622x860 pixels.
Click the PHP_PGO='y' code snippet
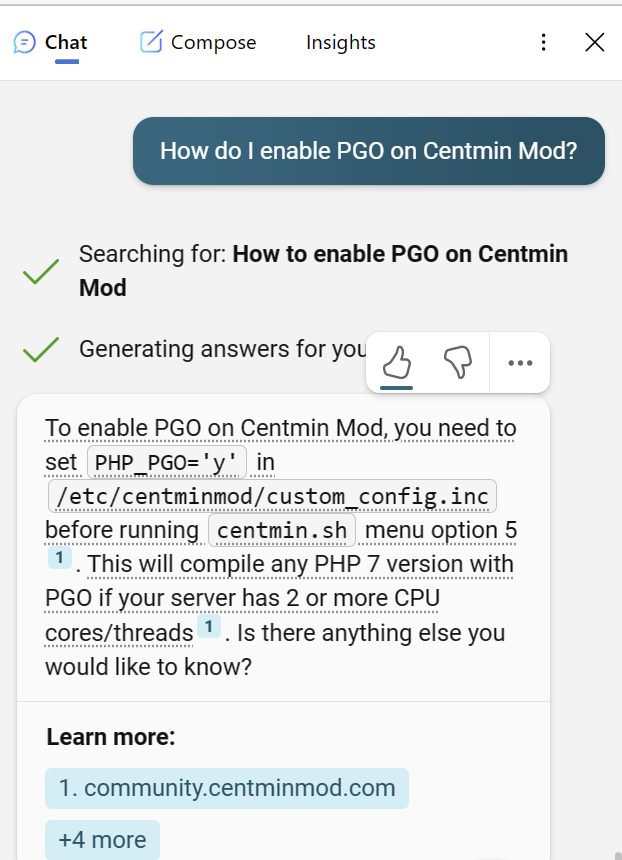click(x=167, y=462)
